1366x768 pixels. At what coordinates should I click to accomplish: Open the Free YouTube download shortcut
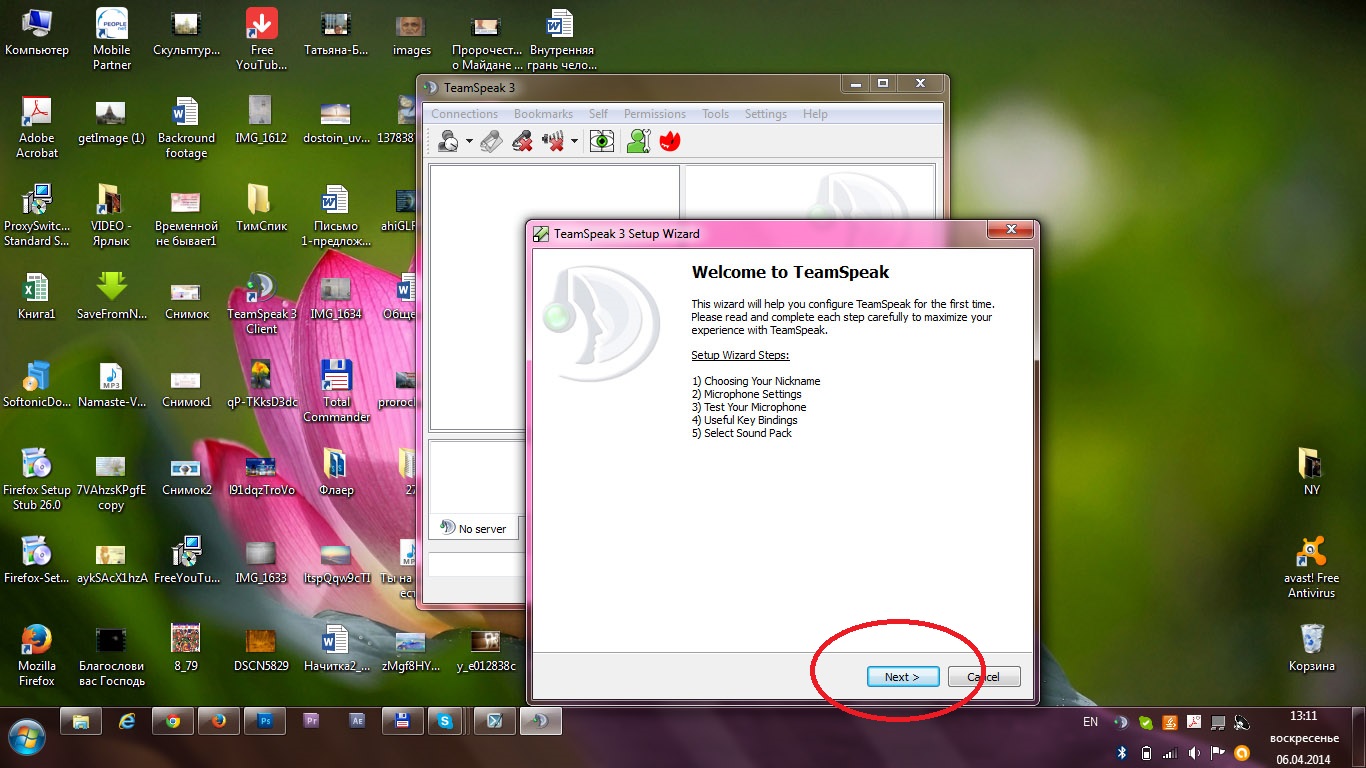262,39
